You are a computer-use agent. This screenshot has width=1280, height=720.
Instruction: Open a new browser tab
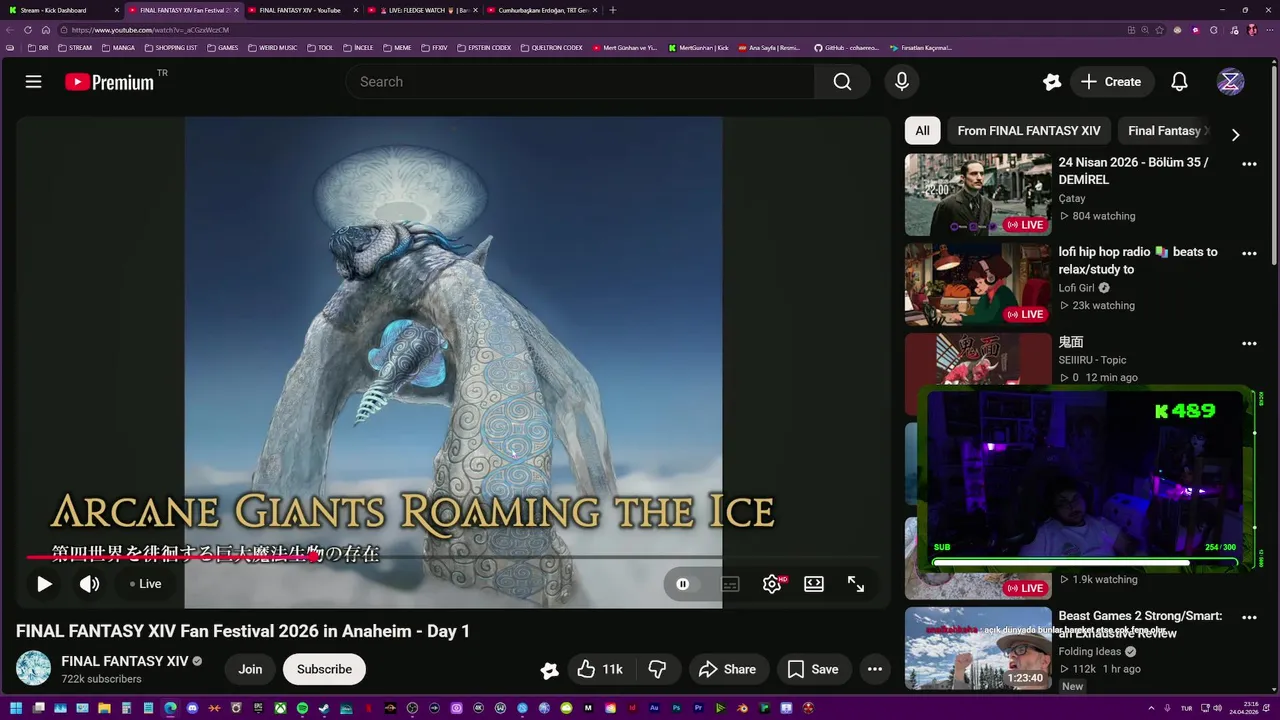(x=613, y=10)
